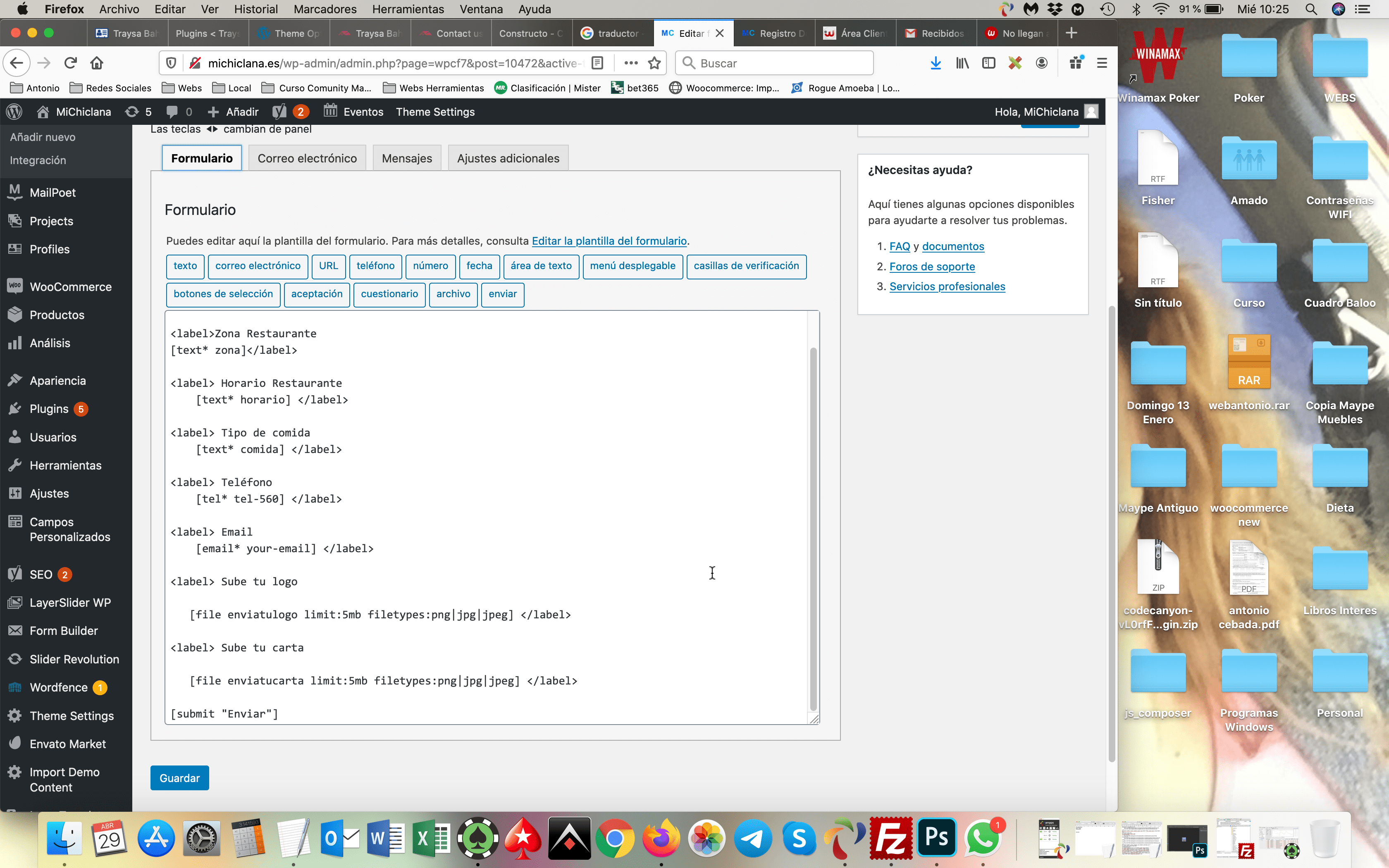Bookmark this page with the star icon
This screenshot has height=868, width=1389.
(x=654, y=63)
